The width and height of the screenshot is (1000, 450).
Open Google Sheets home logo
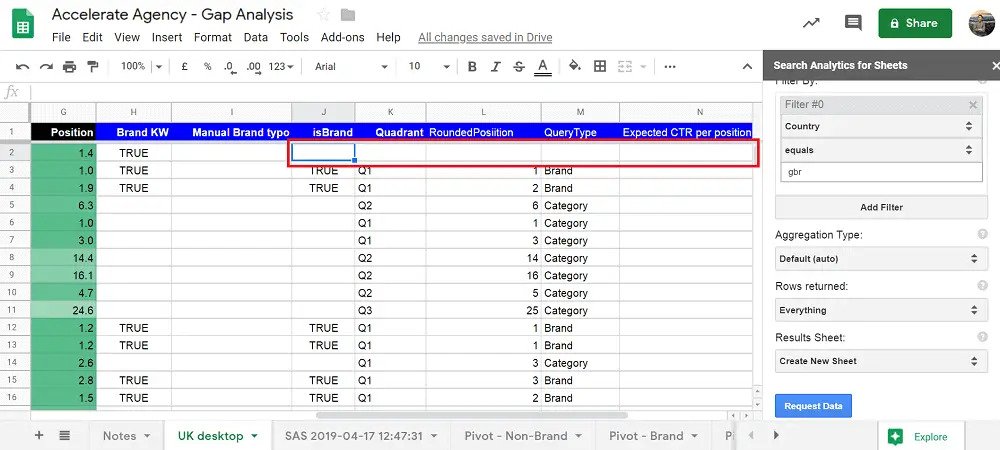(24, 24)
